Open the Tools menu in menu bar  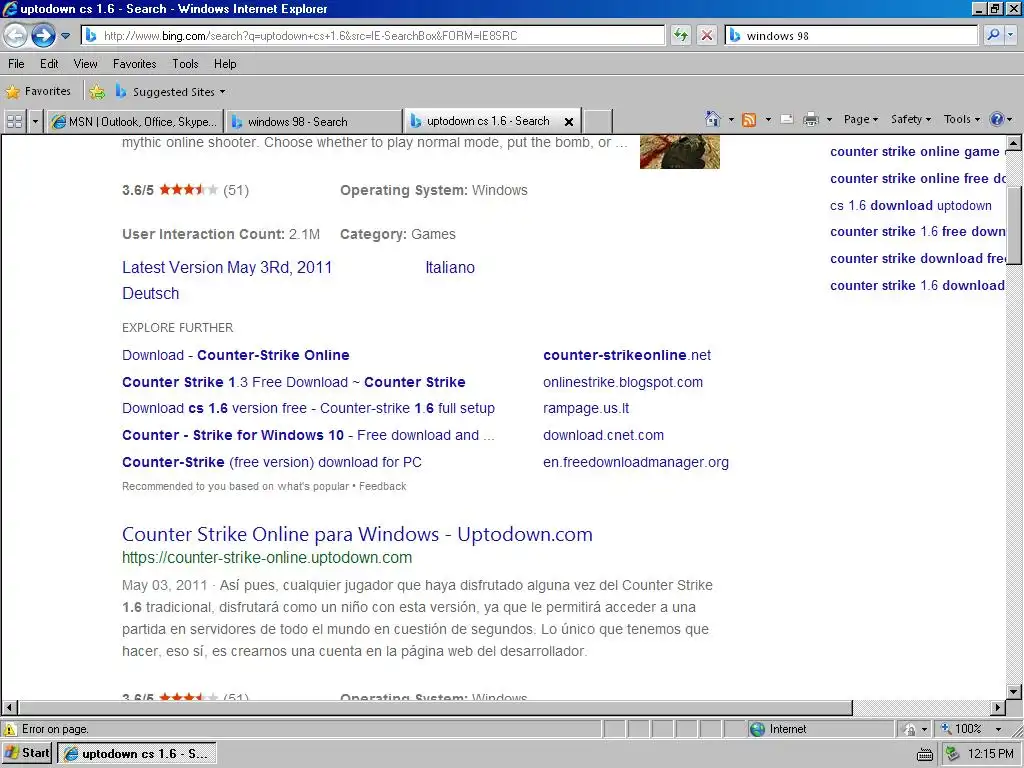coord(185,64)
